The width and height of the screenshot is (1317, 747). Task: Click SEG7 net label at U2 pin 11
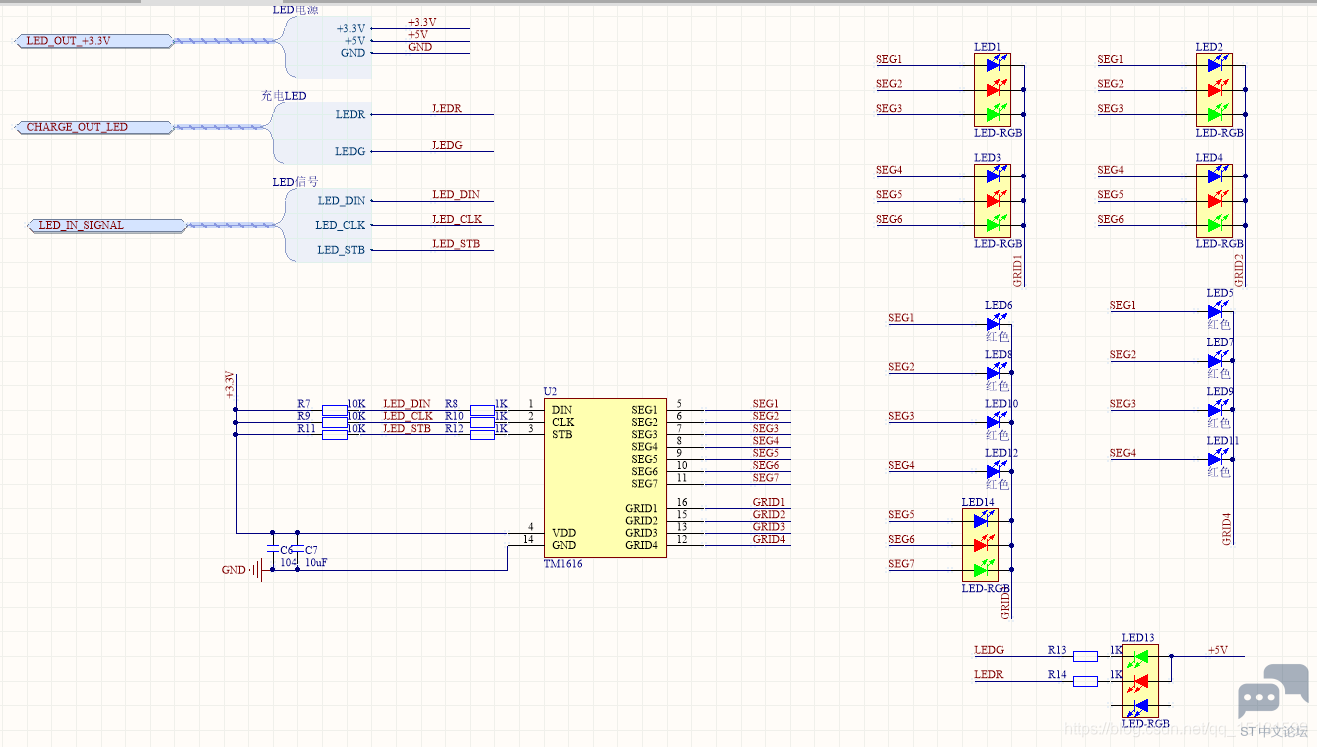pos(765,478)
